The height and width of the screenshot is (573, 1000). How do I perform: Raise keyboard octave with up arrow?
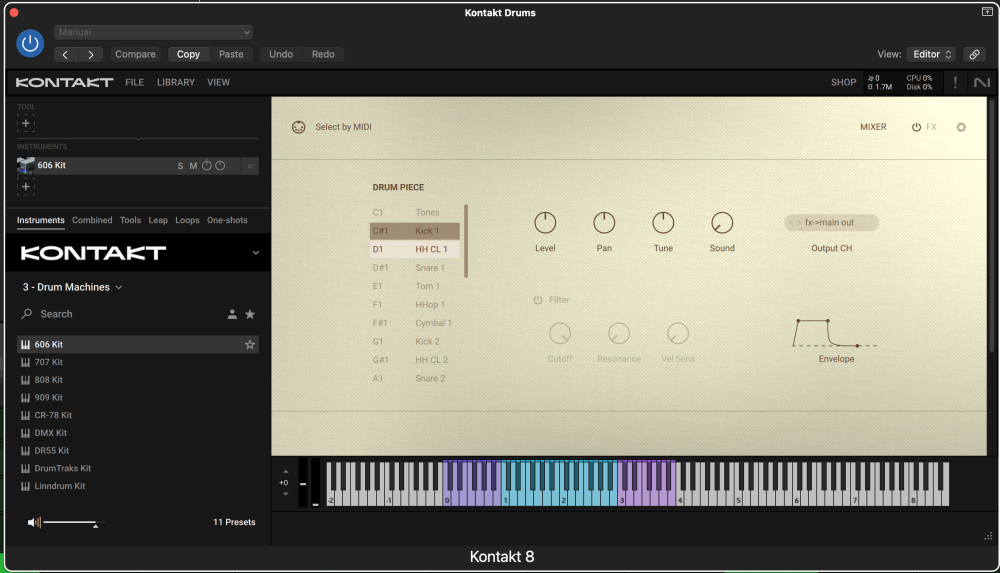coord(286,472)
